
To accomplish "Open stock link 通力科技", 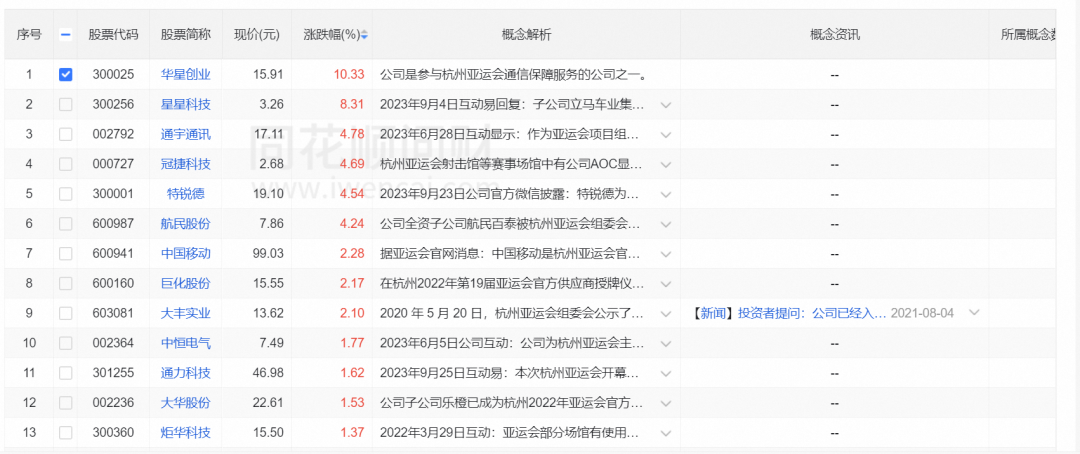I will pyautogui.click(x=186, y=373).
